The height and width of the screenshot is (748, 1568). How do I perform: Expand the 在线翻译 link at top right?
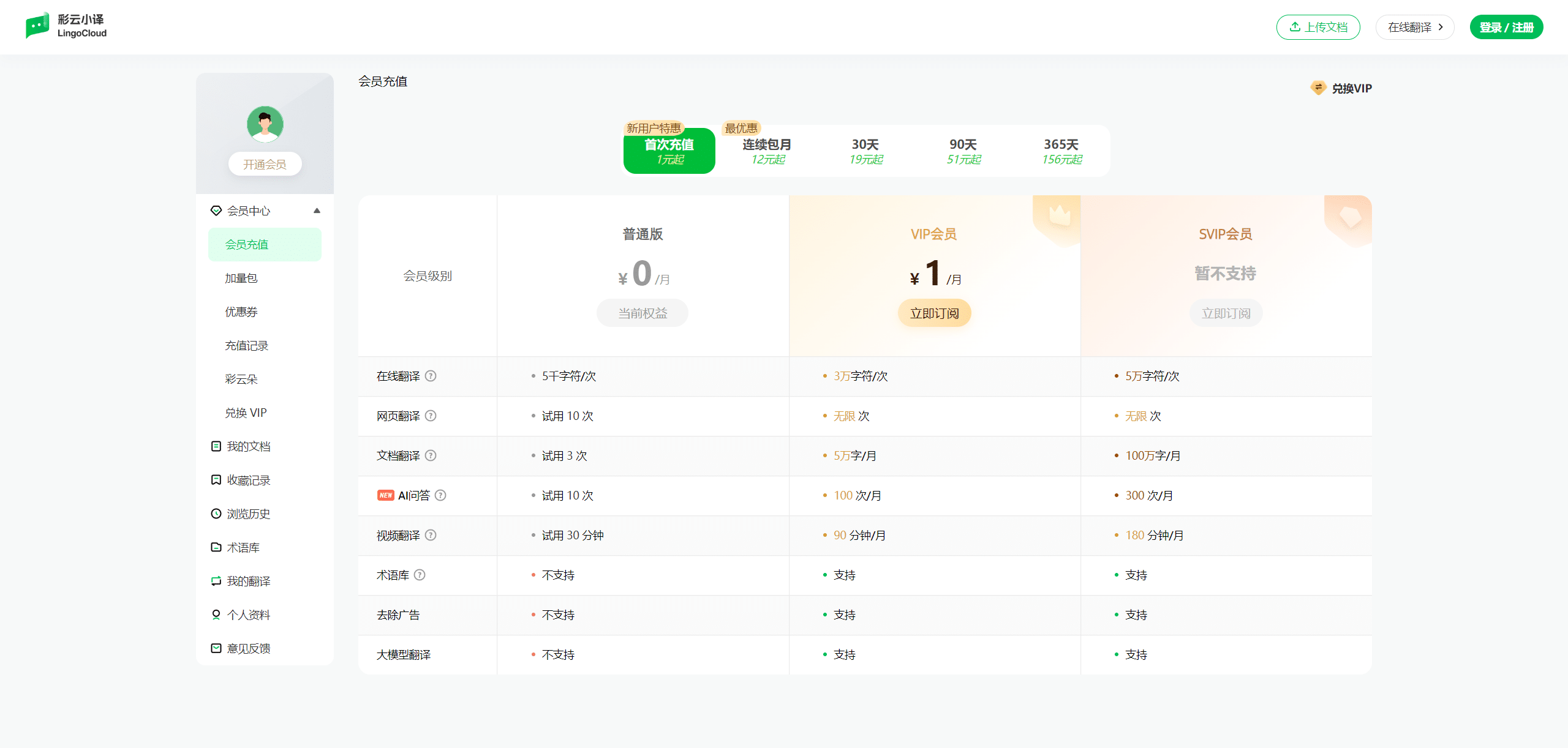pos(1415,27)
